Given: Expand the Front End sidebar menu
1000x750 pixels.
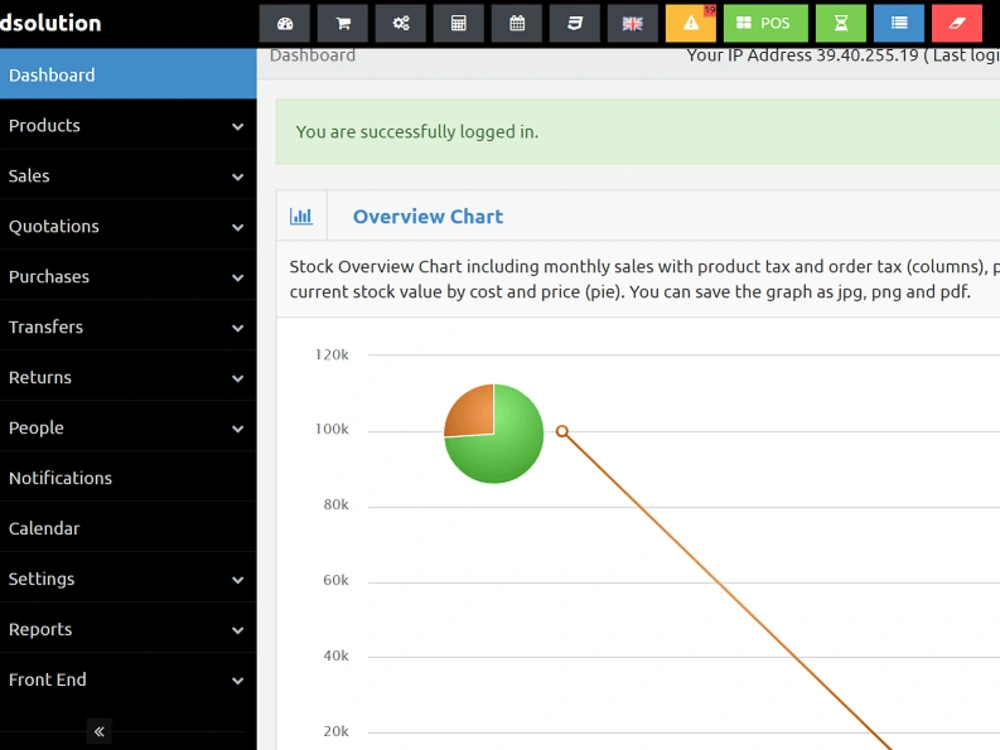Looking at the screenshot, I should (x=128, y=679).
